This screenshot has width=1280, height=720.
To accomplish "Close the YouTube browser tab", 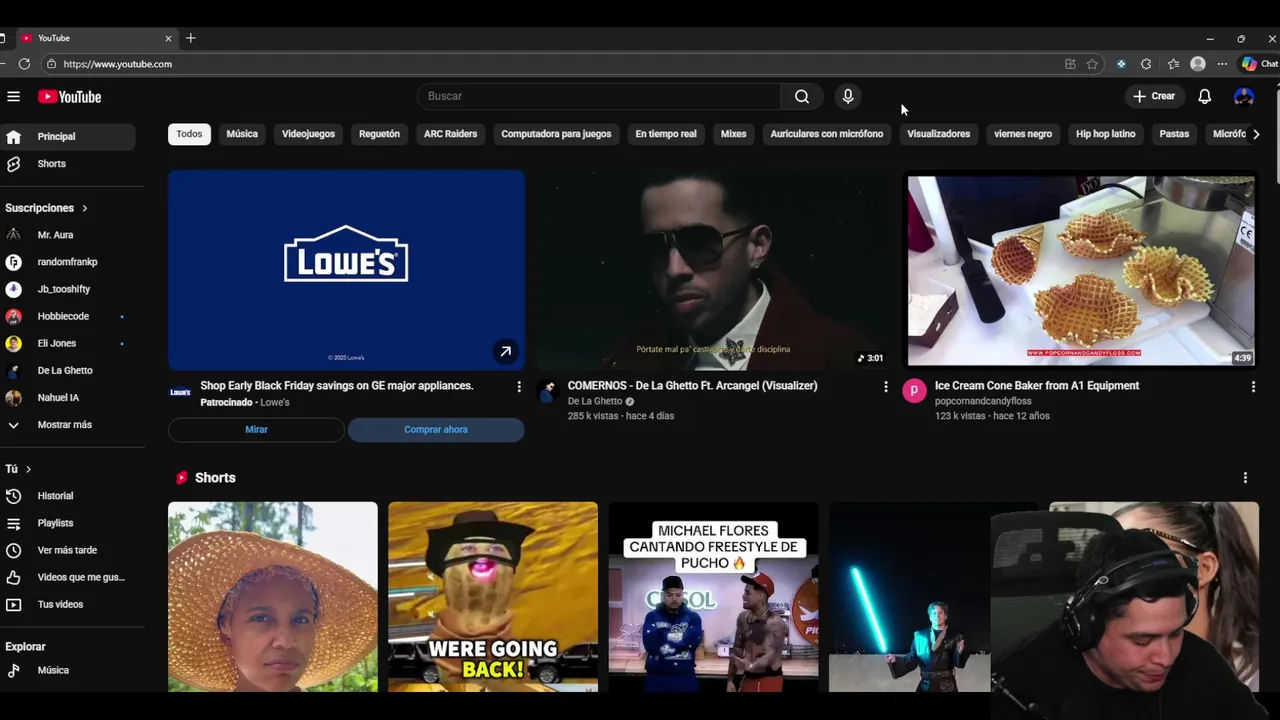I will click(x=168, y=38).
